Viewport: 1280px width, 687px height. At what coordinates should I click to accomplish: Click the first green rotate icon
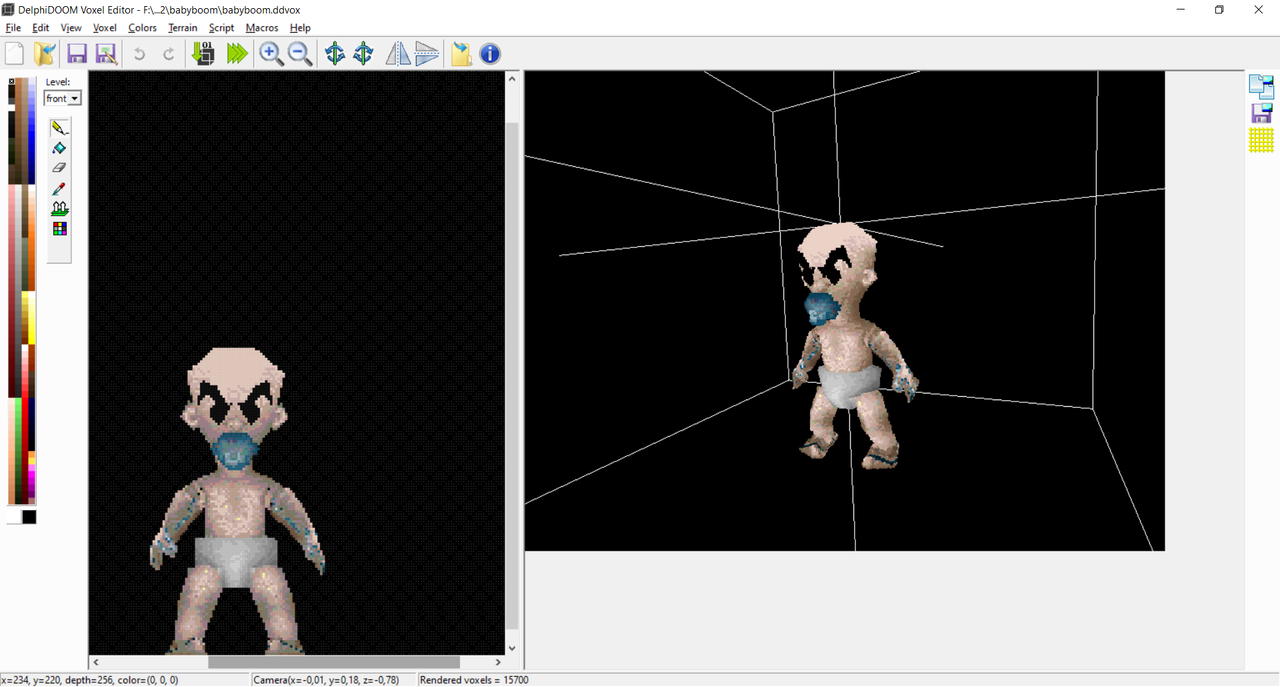(335, 54)
